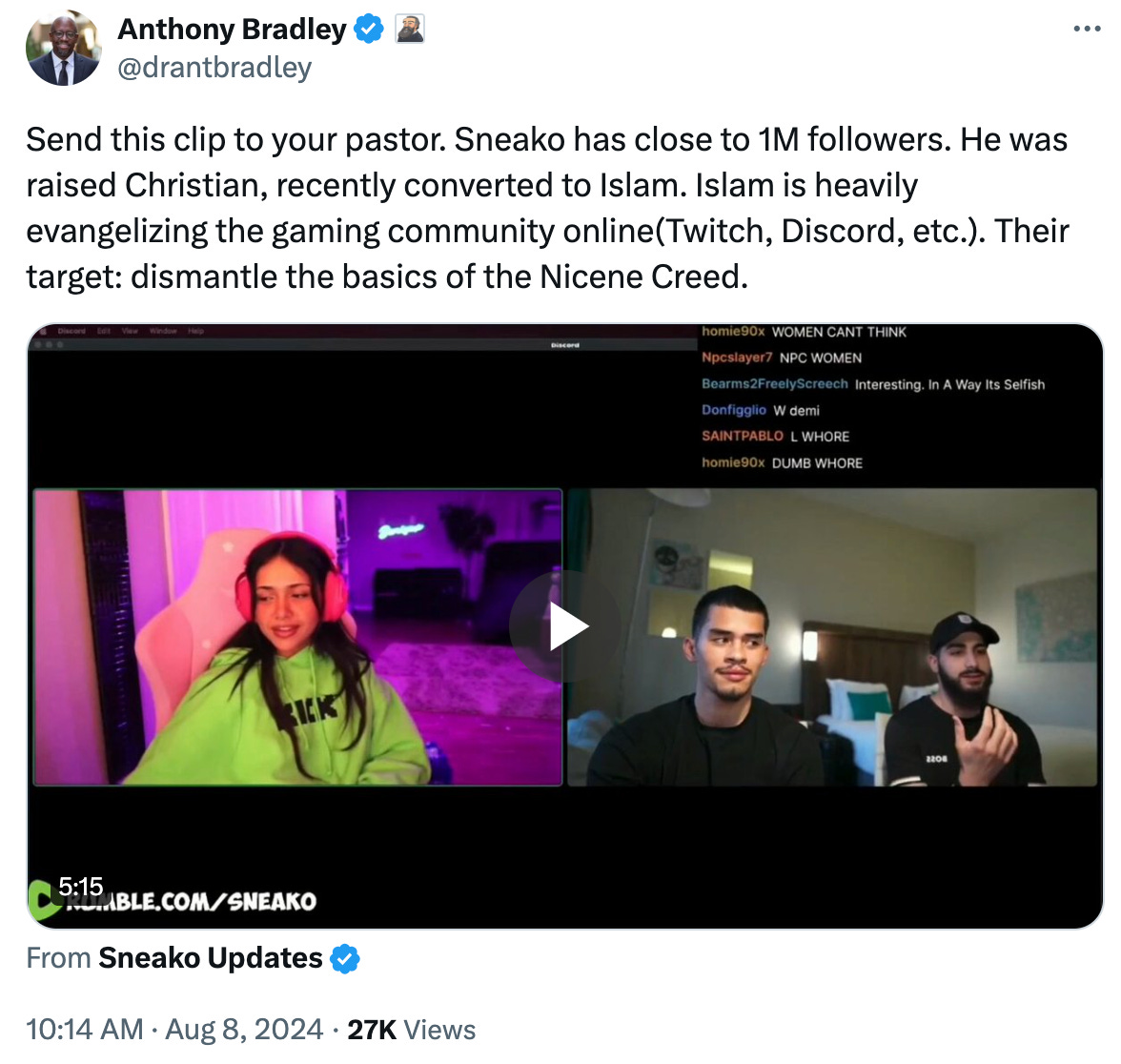Click the View menu in the video's menu bar
The width and height of the screenshot is (1121, 1064).
coord(130,331)
